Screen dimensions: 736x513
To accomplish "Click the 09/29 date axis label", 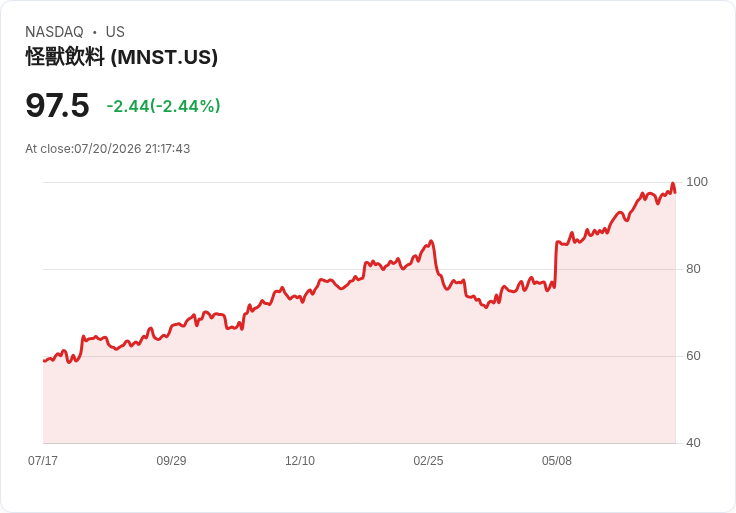I will [x=171, y=461].
